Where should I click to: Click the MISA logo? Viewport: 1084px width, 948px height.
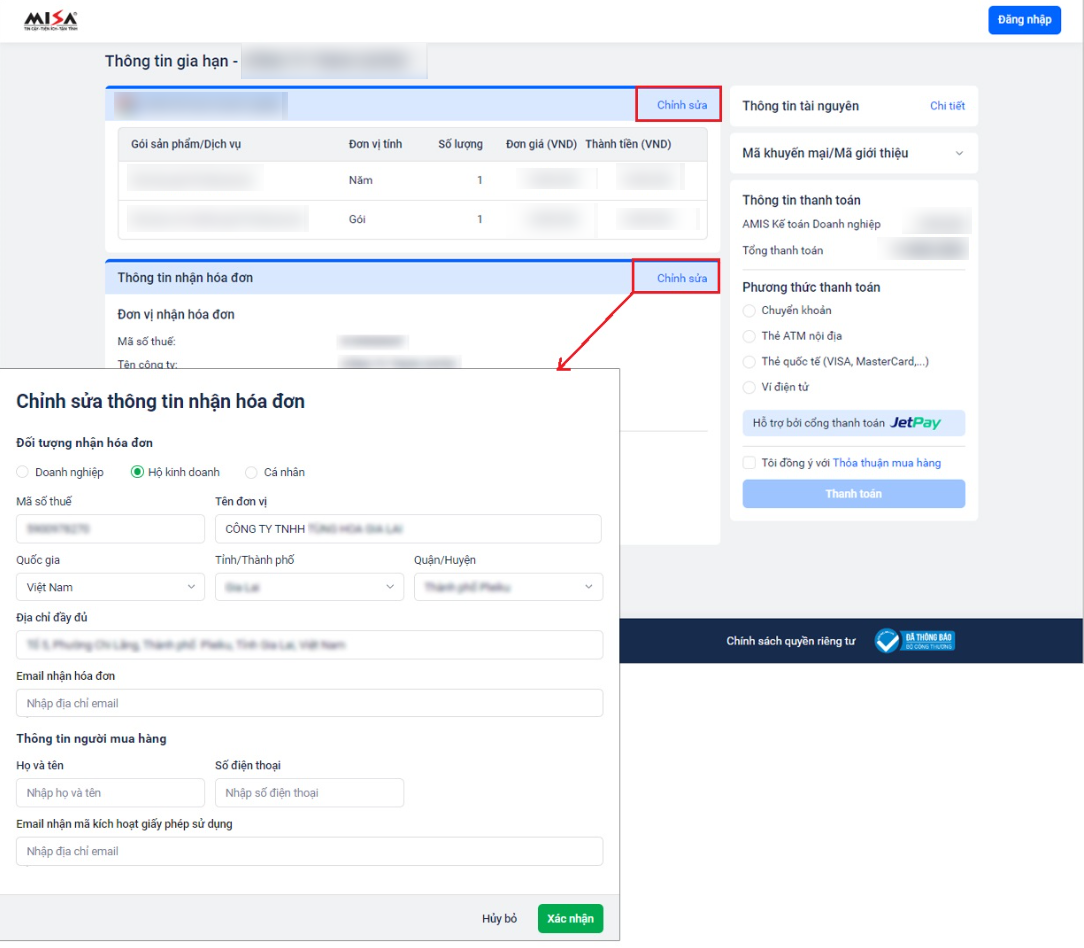click(51, 20)
